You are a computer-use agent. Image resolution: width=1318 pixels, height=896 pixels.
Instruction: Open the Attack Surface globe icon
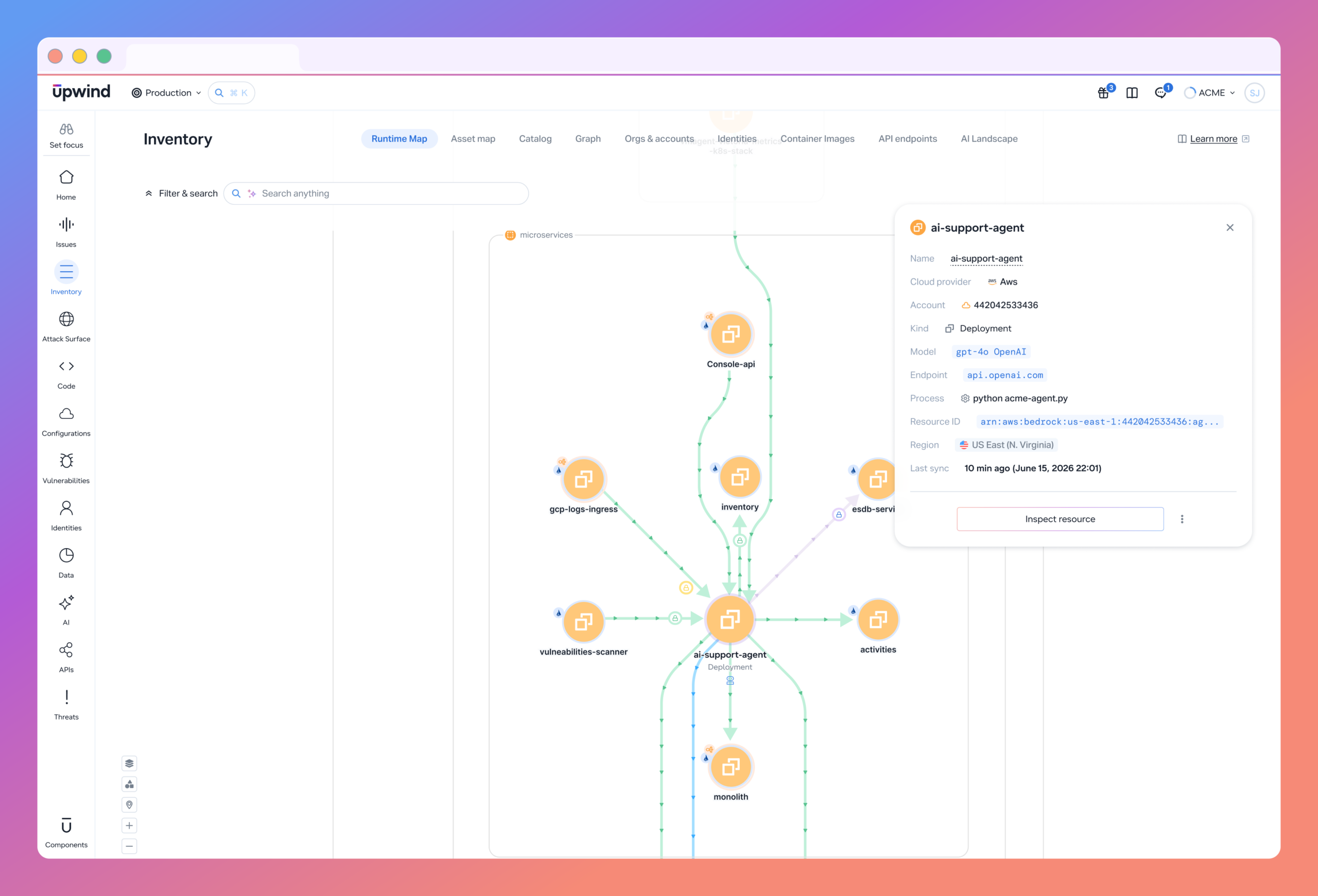coord(66,319)
